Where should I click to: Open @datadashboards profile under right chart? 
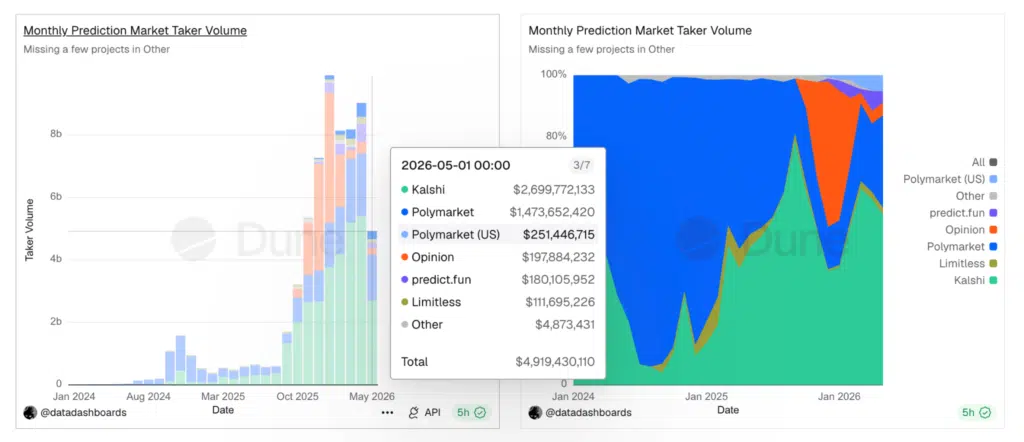588,413
